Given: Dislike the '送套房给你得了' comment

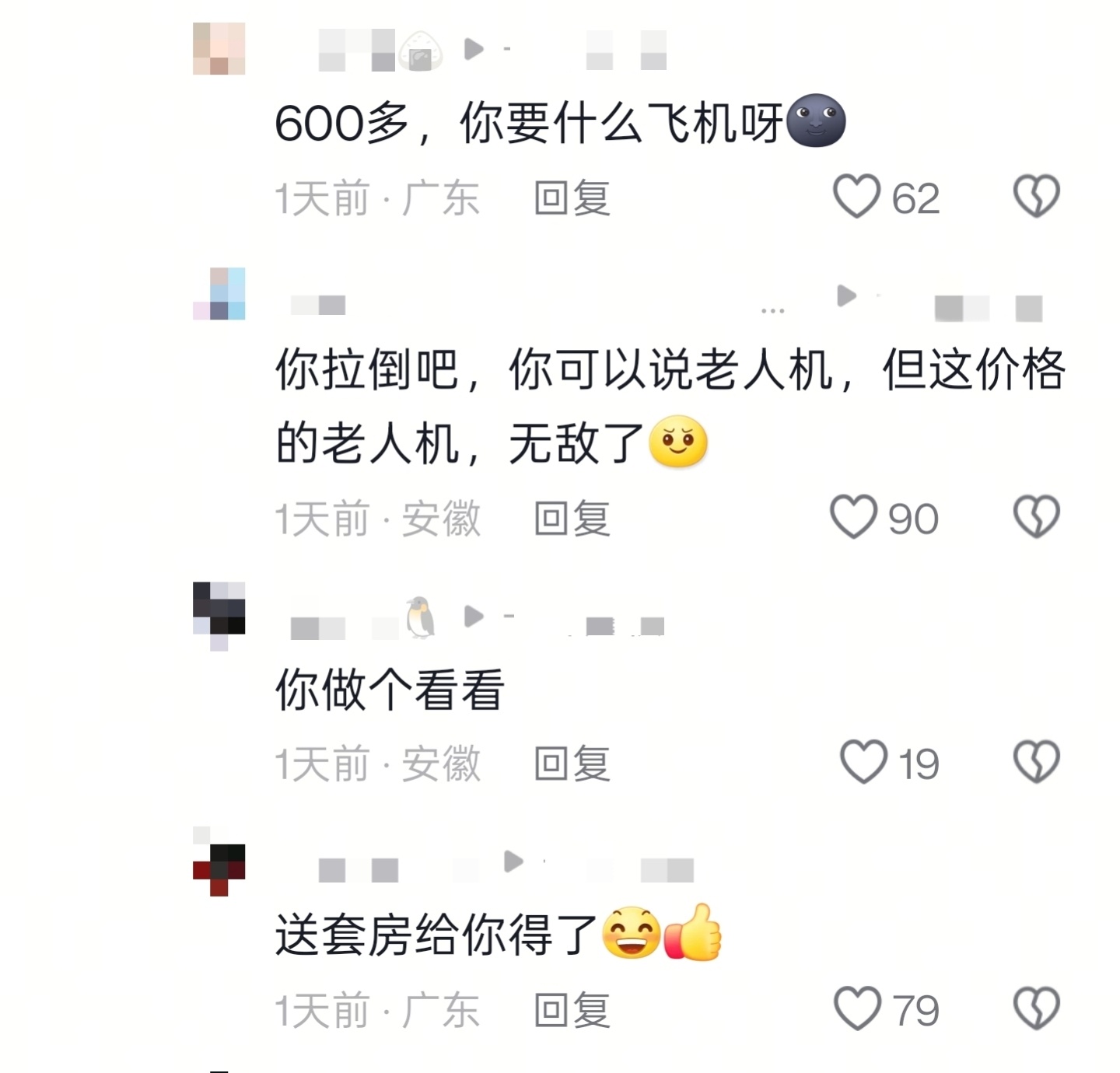Looking at the screenshot, I should [x=1037, y=1008].
